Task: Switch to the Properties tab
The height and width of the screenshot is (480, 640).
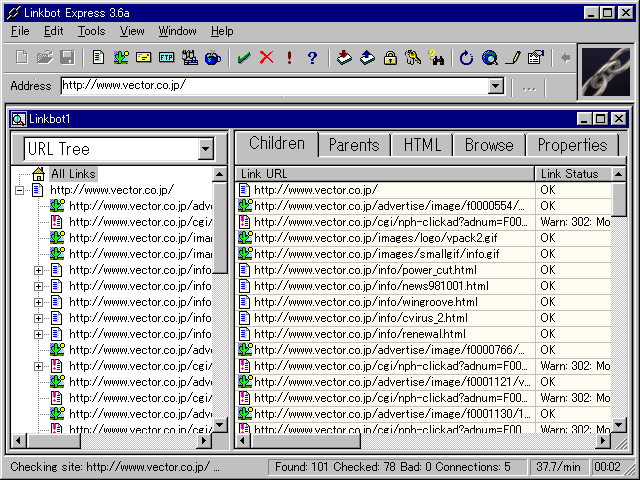Action: 572,145
